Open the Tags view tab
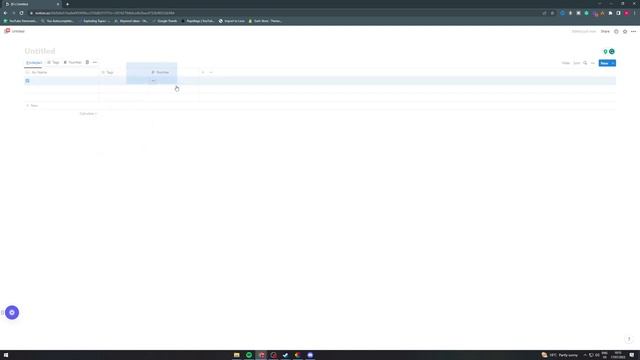This screenshot has height=360, width=640. (x=53, y=62)
